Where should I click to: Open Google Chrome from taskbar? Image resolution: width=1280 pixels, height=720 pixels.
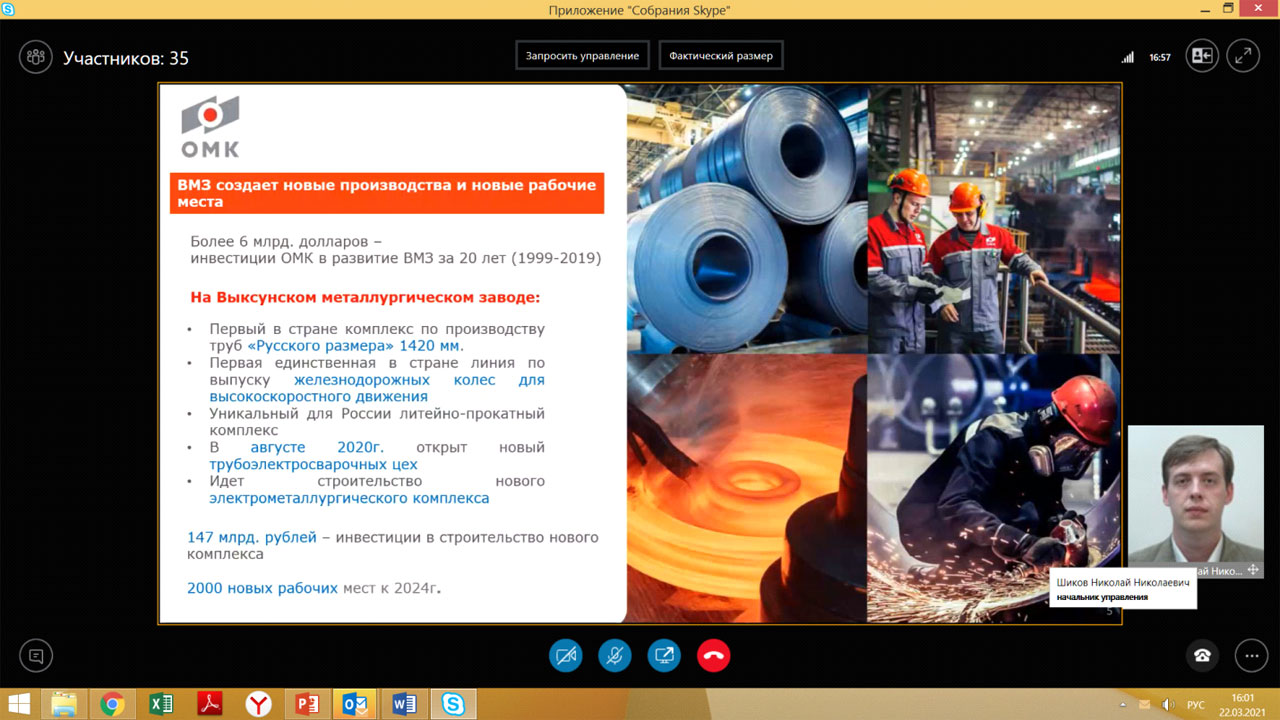point(112,704)
